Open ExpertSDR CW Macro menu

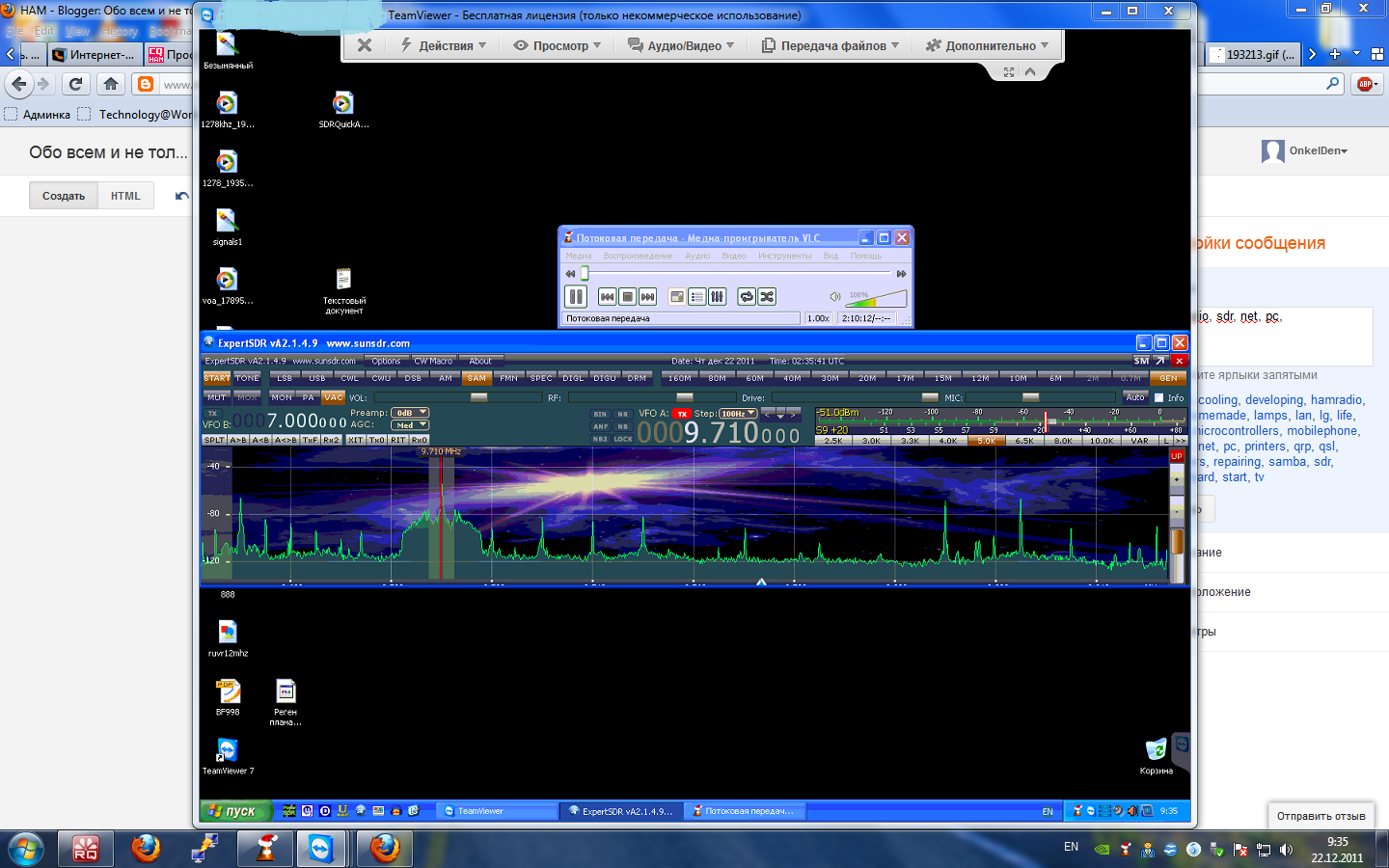[433, 361]
